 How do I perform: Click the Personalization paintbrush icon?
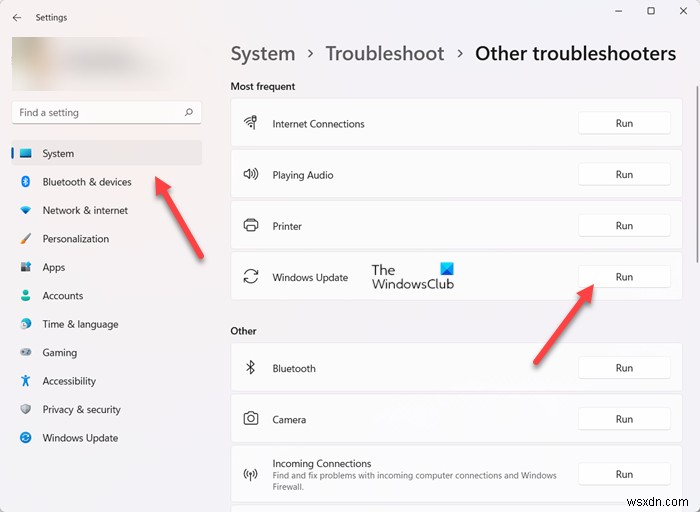coord(26,239)
